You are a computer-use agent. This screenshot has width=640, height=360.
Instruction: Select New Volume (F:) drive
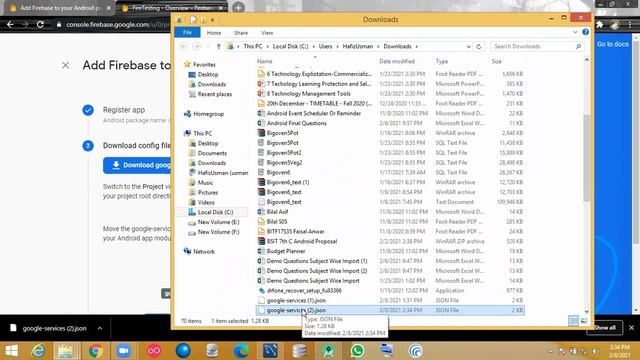click(214, 232)
